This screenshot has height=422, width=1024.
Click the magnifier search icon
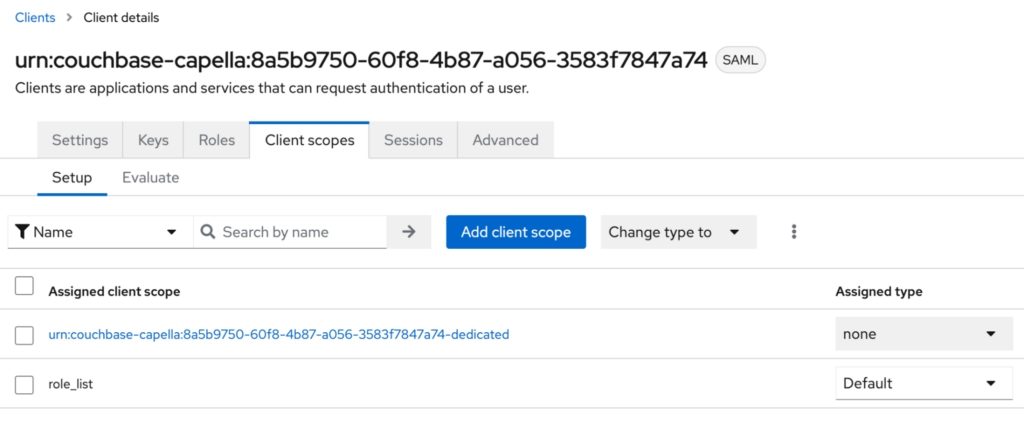208,232
